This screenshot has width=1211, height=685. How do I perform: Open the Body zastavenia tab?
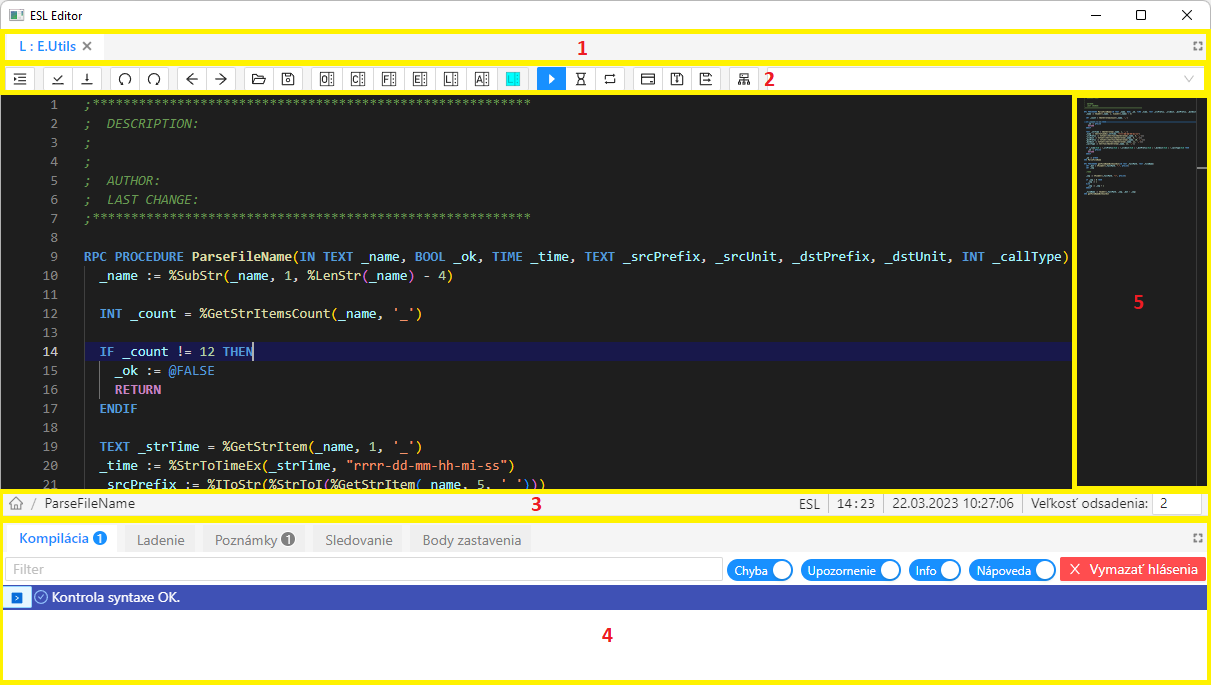click(471, 540)
